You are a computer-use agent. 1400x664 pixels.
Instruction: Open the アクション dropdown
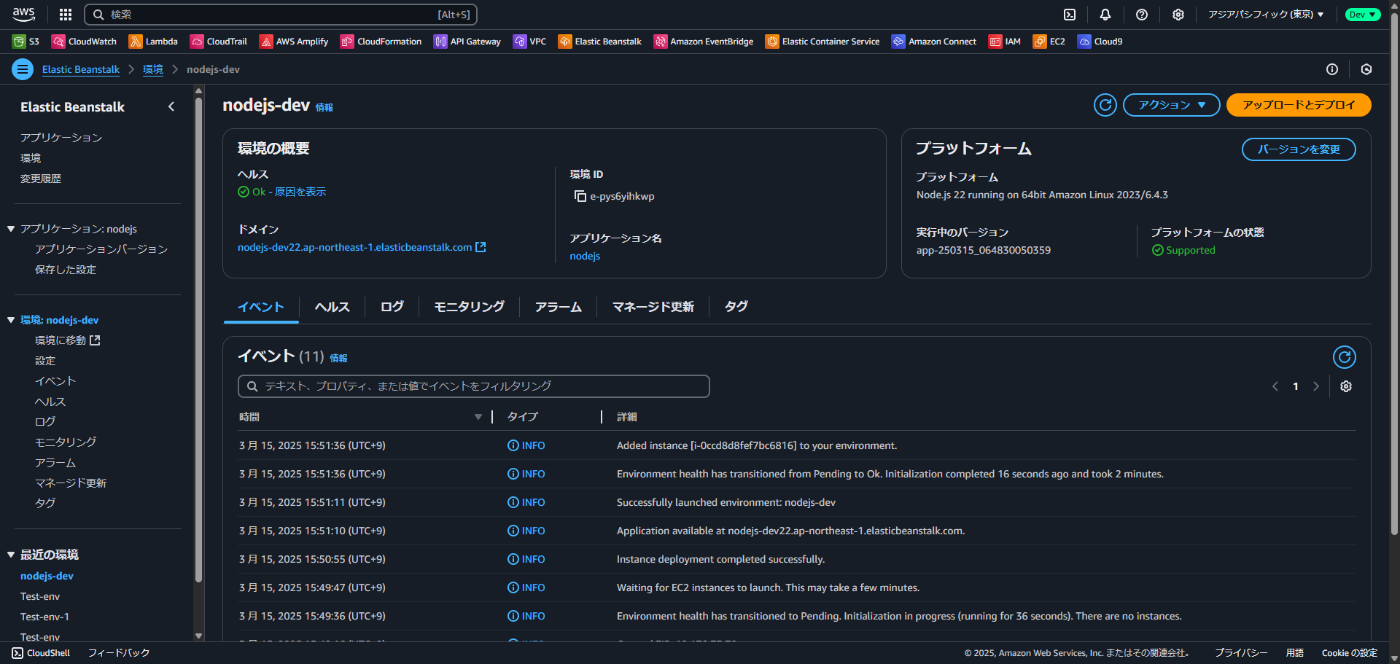coord(1172,105)
